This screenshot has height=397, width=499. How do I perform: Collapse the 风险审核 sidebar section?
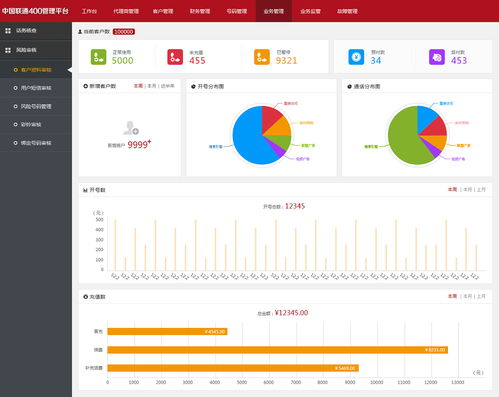pyautogui.click(x=36, y=50)
